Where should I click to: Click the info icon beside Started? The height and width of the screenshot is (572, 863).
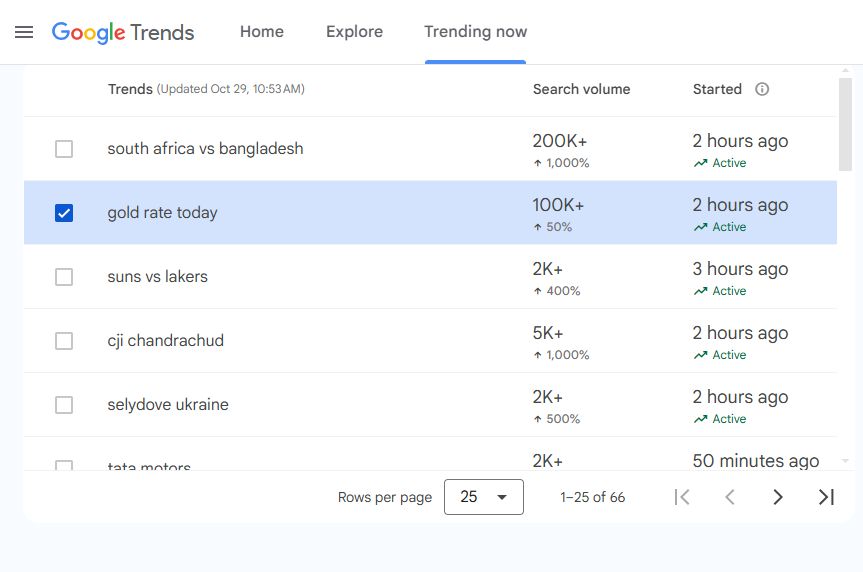[x=762, y=89]
